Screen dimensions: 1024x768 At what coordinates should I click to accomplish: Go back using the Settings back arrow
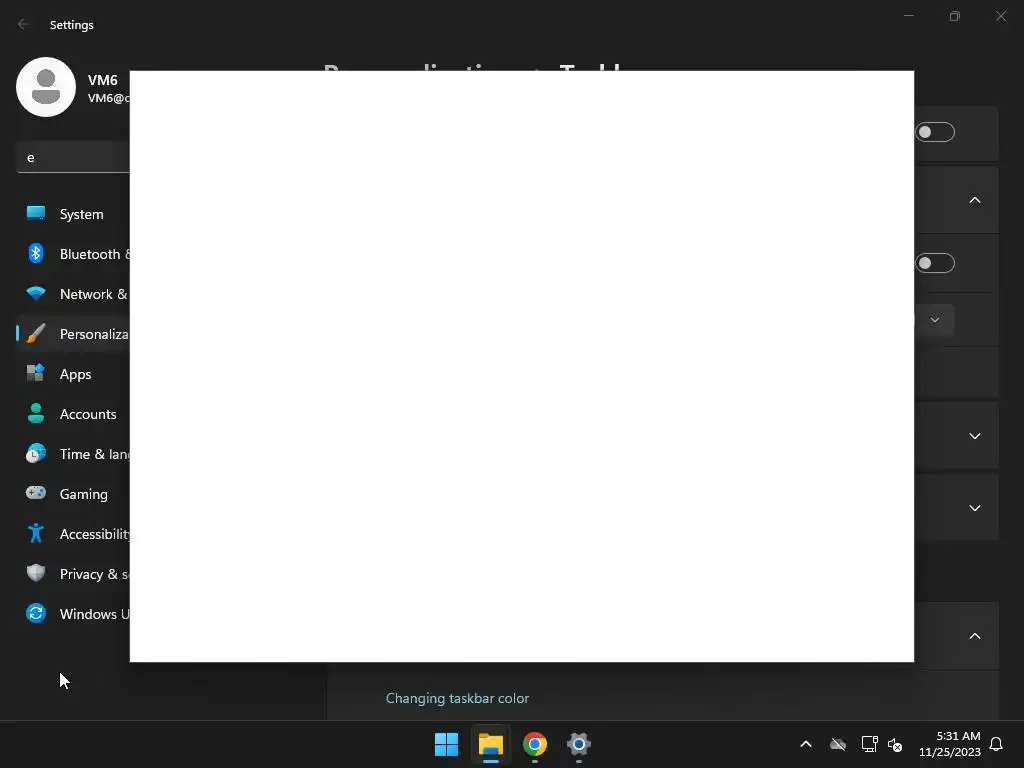24,24
